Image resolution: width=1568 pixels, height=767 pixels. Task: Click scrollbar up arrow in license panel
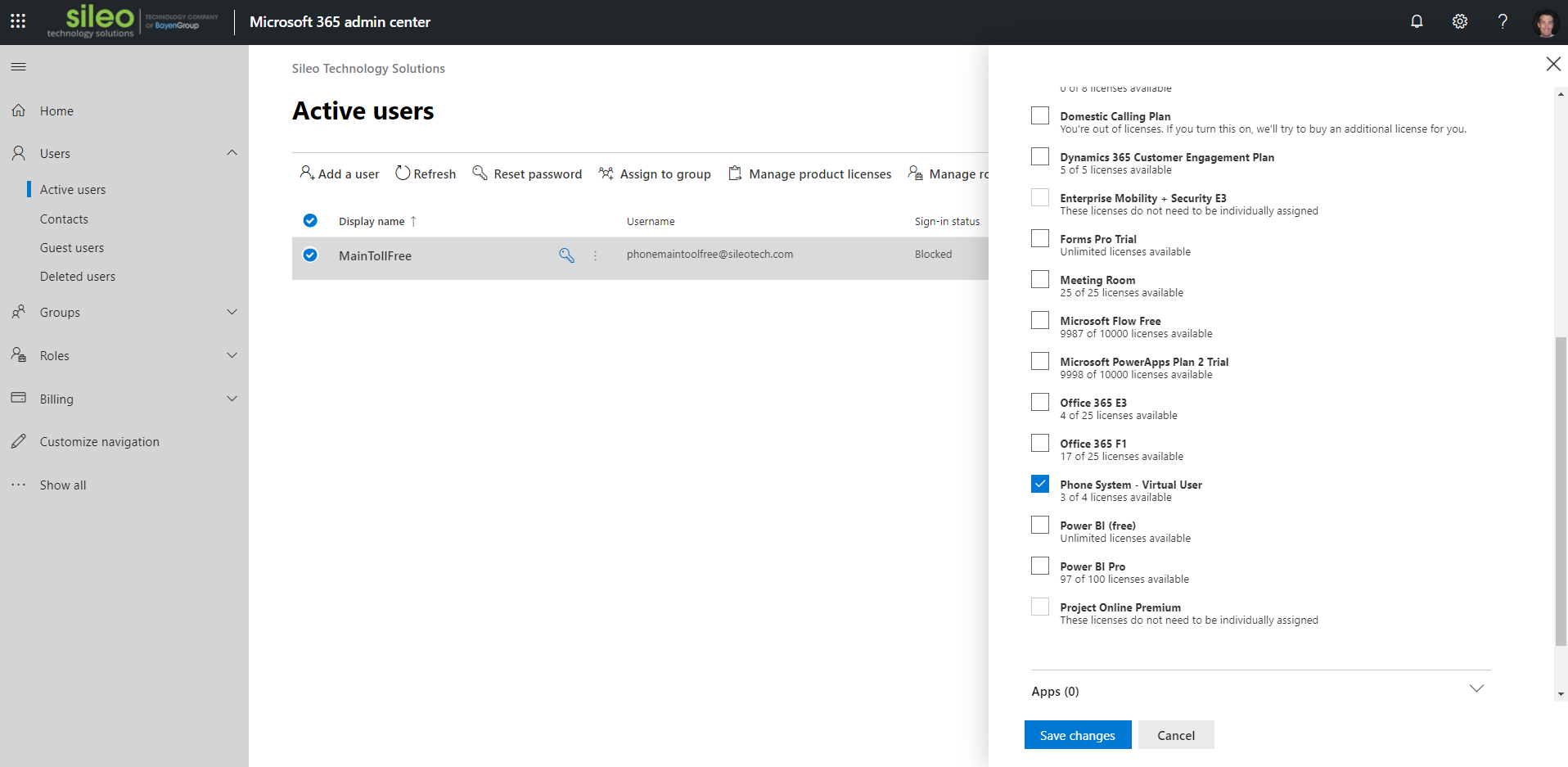click(x=1561, y=94)
